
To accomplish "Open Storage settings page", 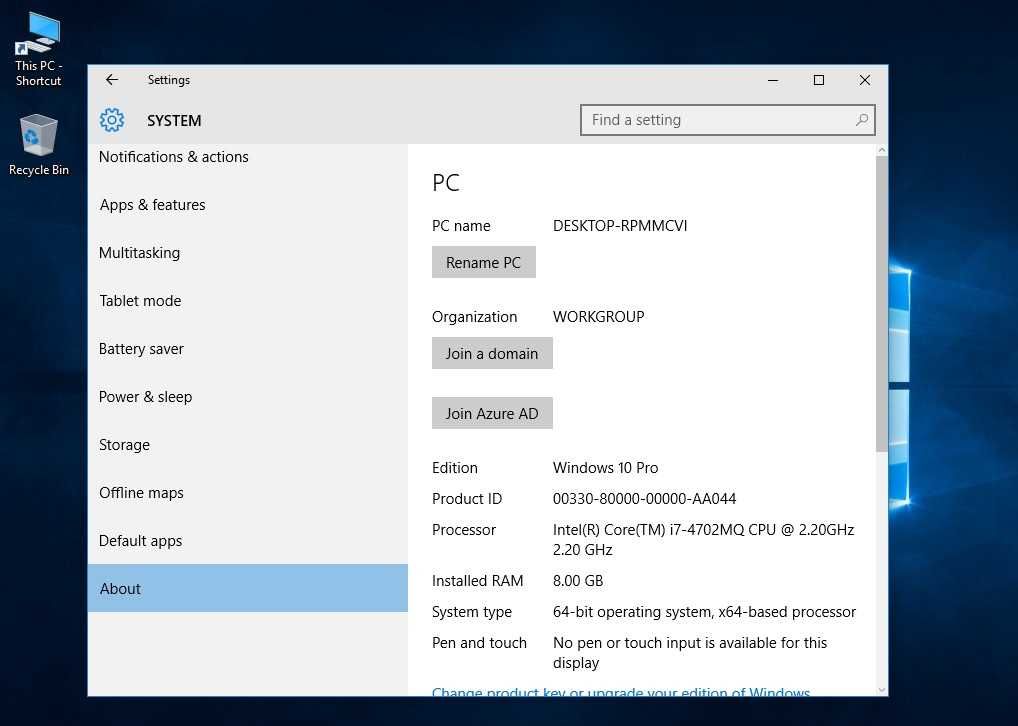I will [247, 445].
